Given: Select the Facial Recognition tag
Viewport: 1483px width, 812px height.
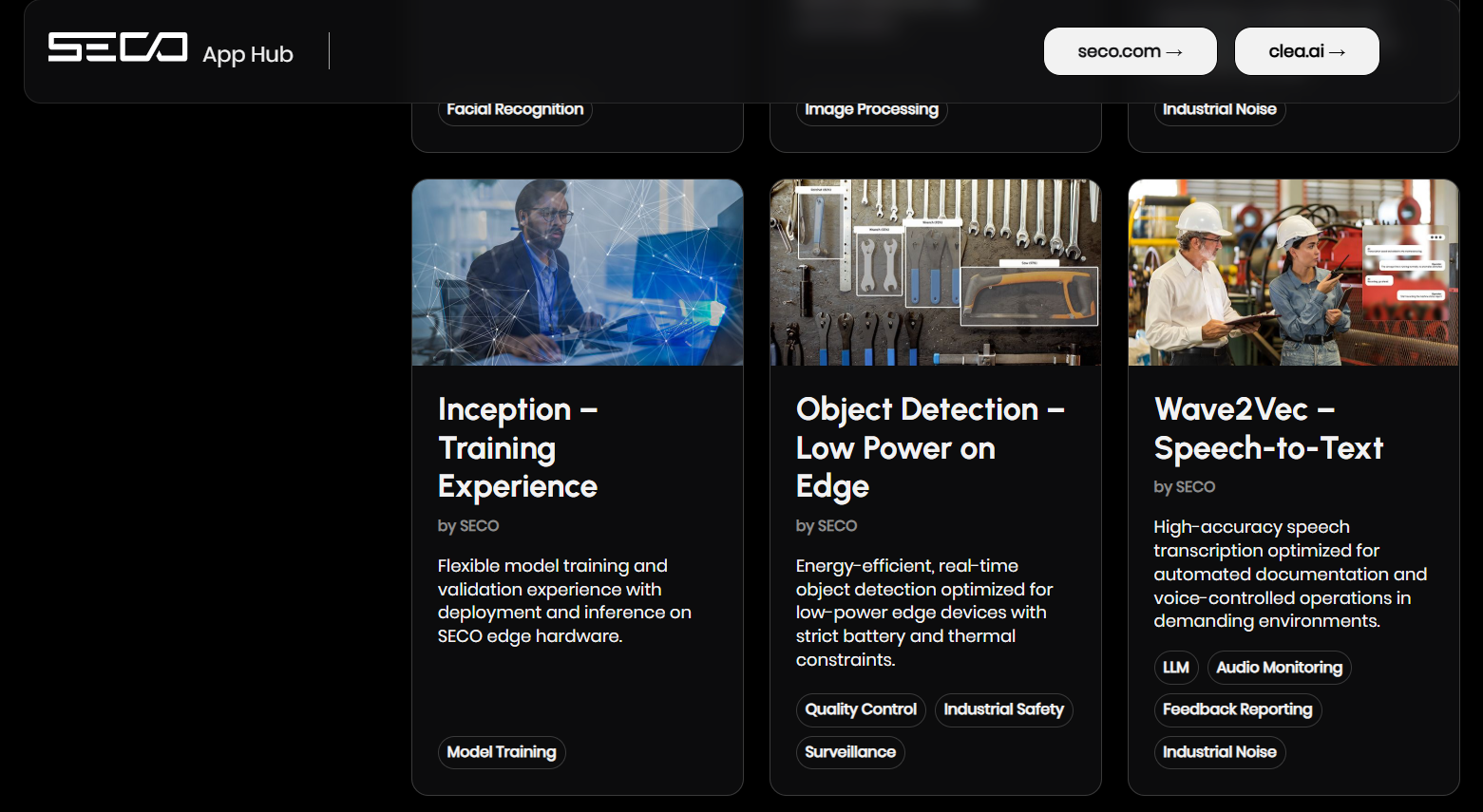Looking at the screenshot, I should point(515,110).
